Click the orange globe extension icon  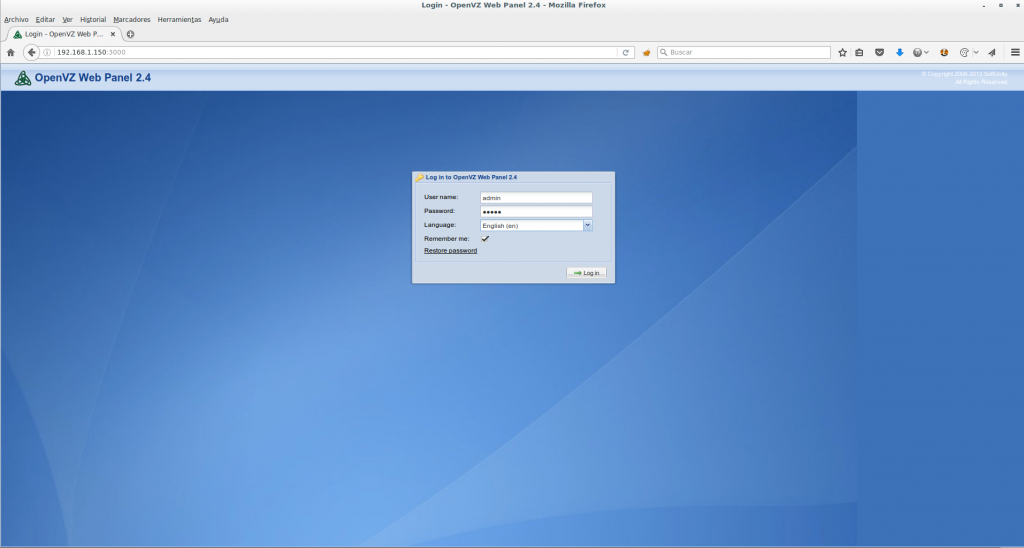coord(944,52)
